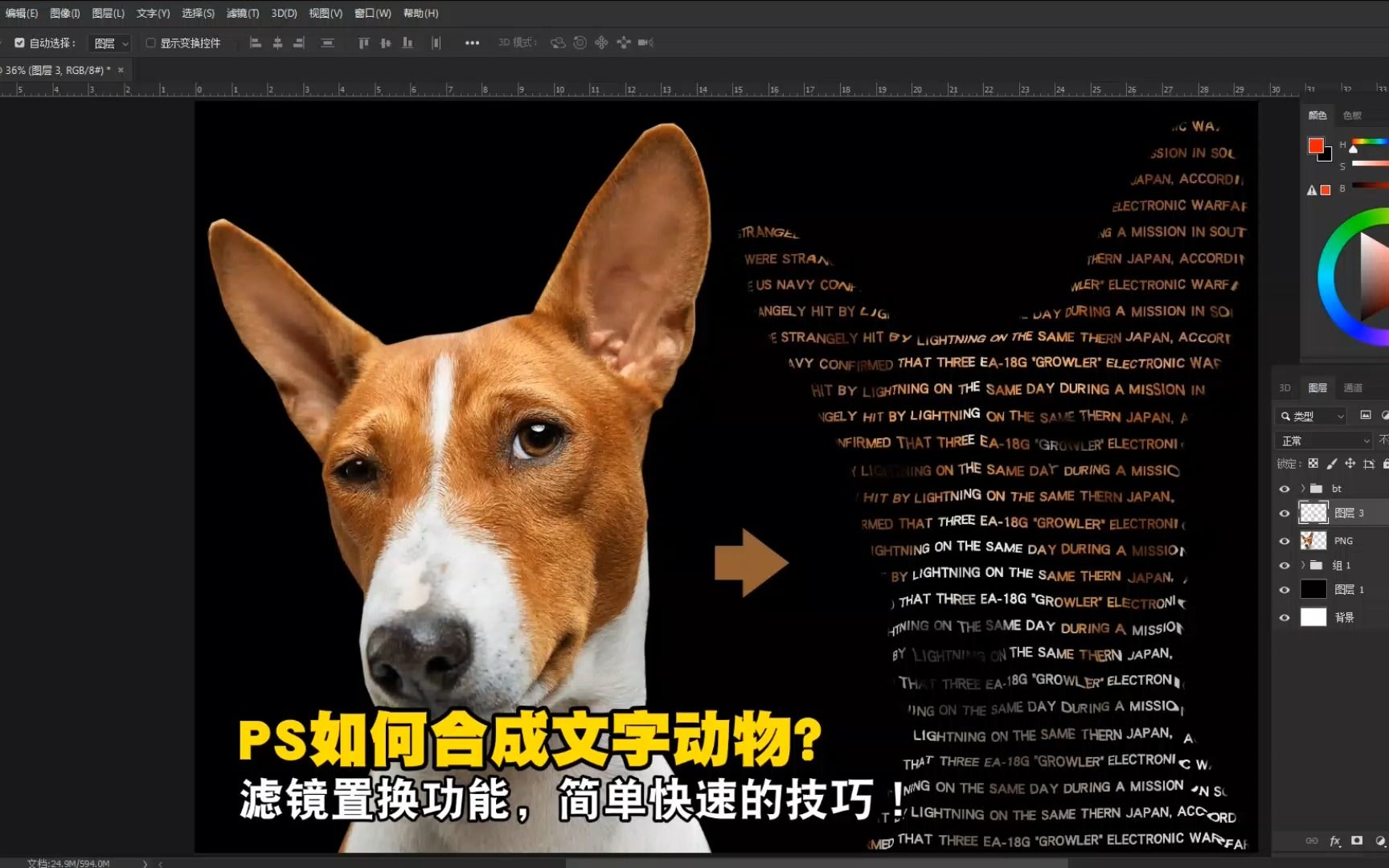Screen dimensions: 1389x868
Task: Link layers icon at Layers panel bottom
Action: coord(1312,841)
